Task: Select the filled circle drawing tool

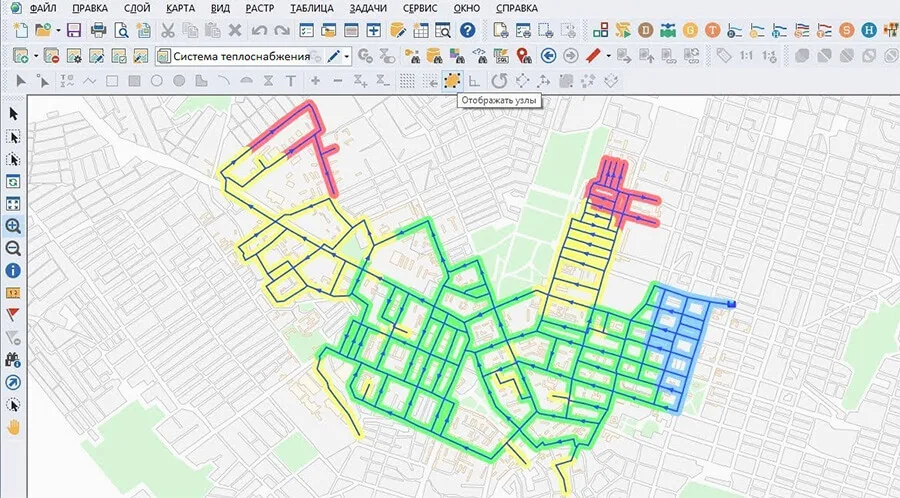Action: click(x=179, y=81)
